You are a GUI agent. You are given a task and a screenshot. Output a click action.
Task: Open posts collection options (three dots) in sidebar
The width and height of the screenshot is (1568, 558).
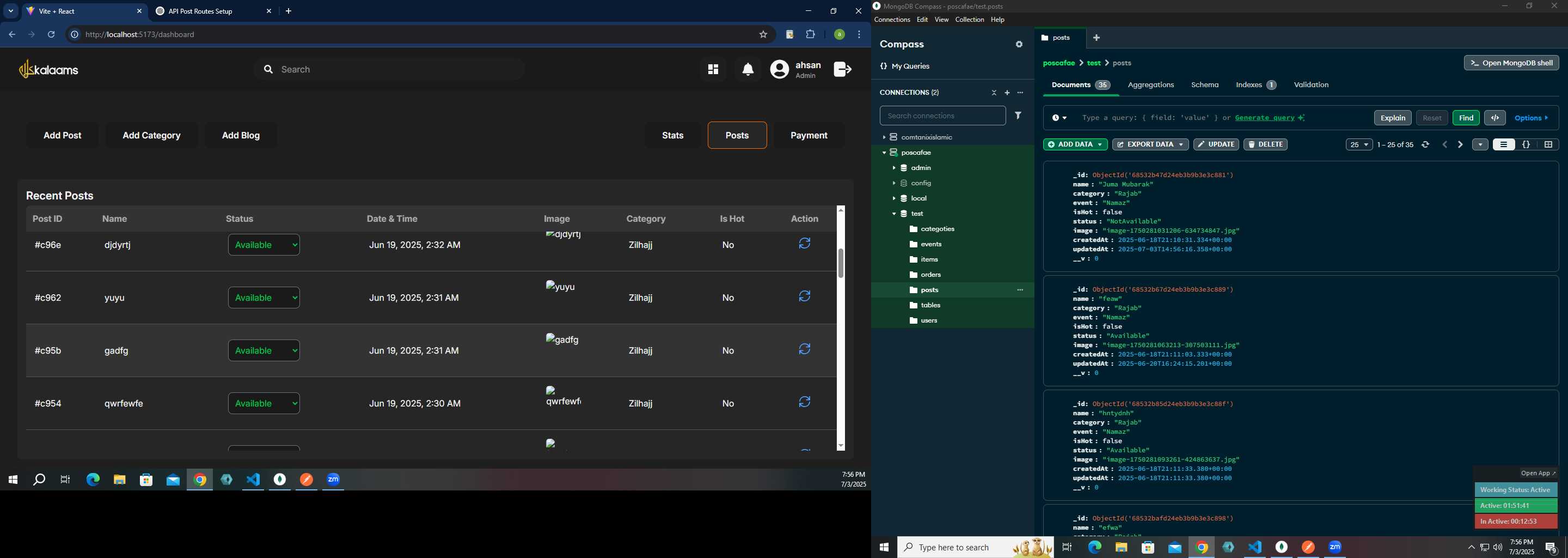click(x=1020, y=290)
